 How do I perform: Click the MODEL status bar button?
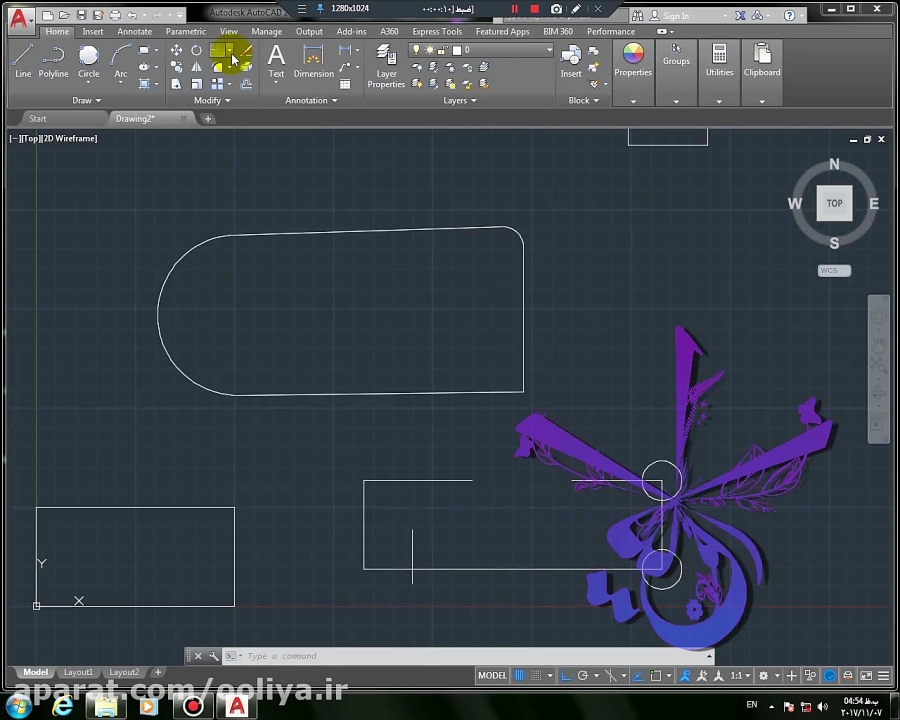pyautogui.click(x=492, y=676)
